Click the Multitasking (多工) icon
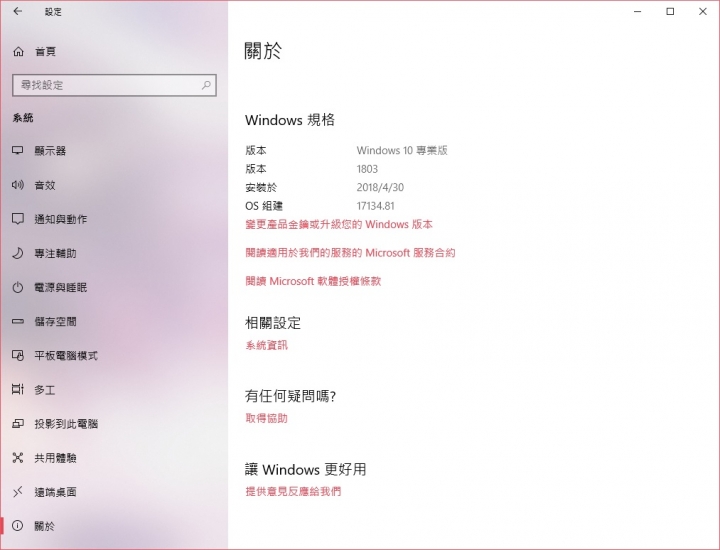 click(17, 390)
